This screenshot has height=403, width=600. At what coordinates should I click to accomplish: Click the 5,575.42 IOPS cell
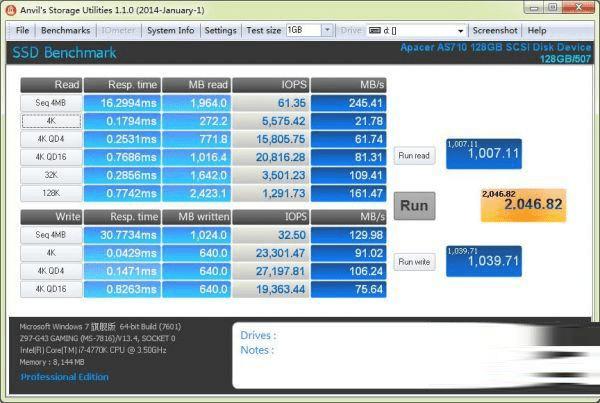271,121
